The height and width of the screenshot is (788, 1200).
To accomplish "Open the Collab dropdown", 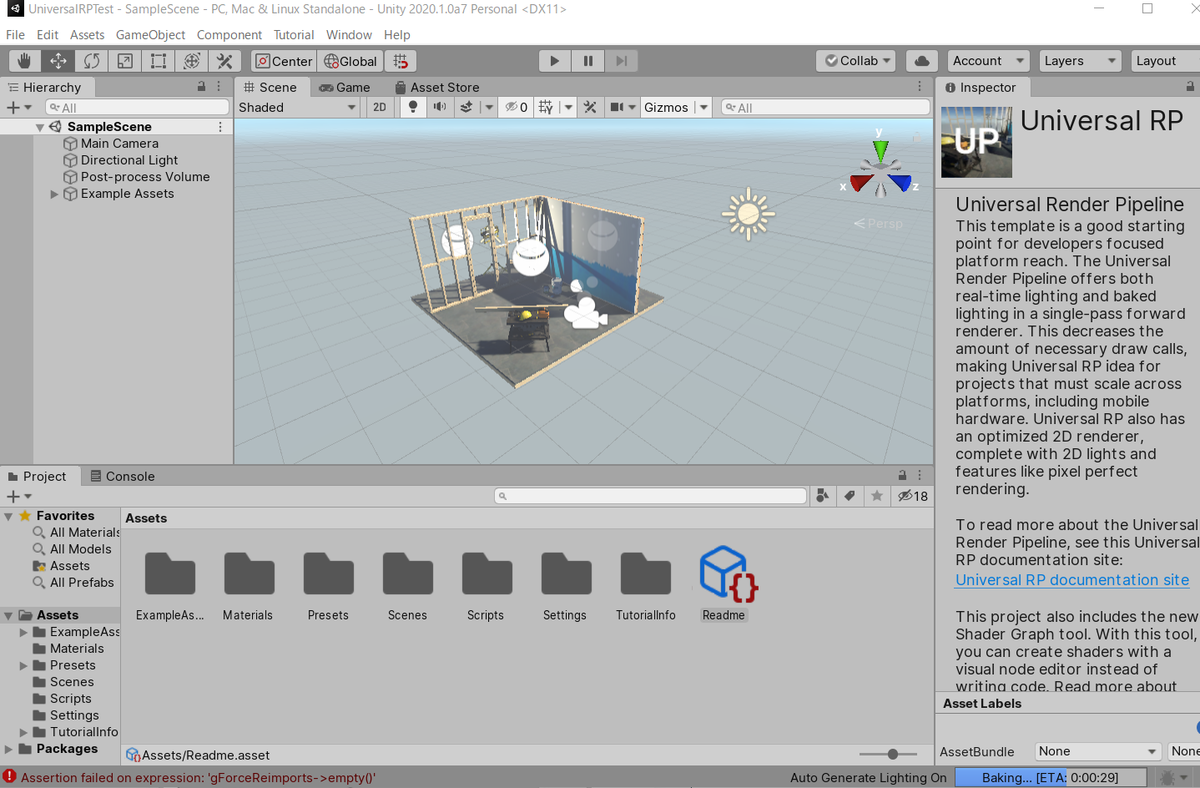I will click(x=858, y=61).
